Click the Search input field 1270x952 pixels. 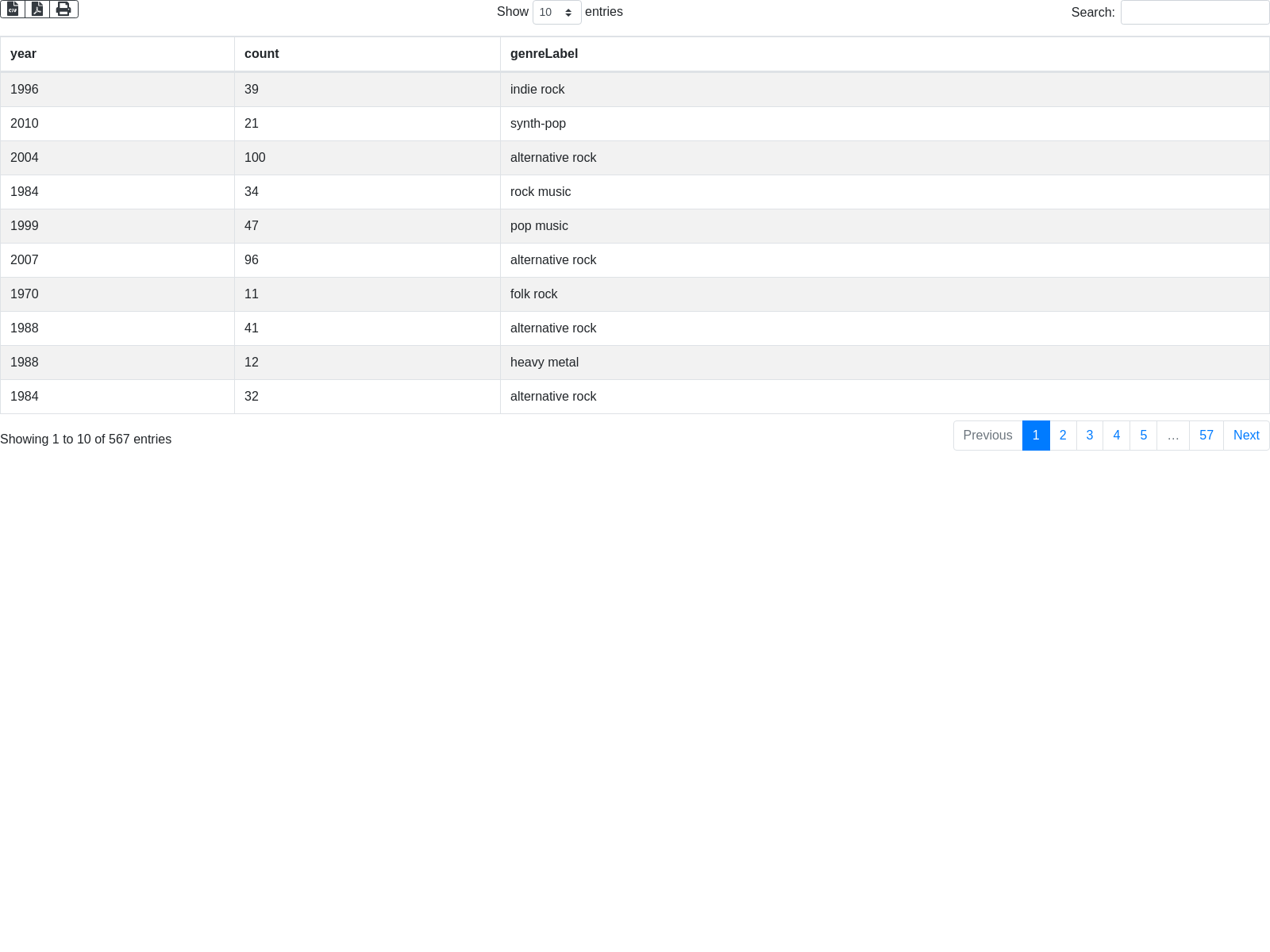[1194, 13]
